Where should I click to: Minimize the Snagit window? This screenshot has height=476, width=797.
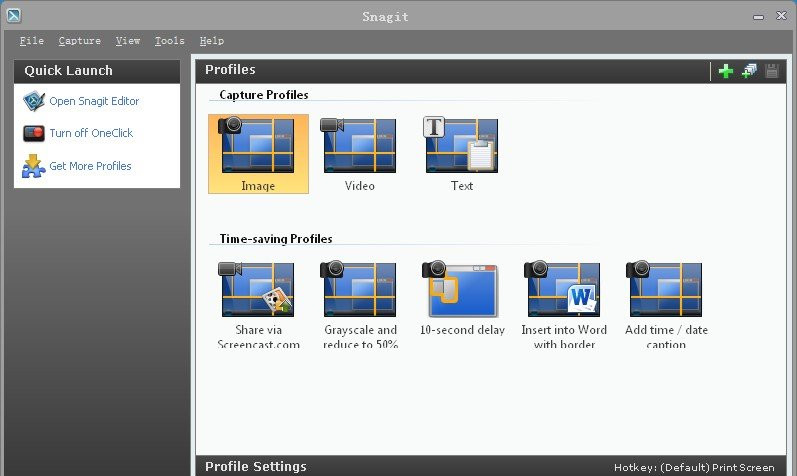[x=758, y=17]
